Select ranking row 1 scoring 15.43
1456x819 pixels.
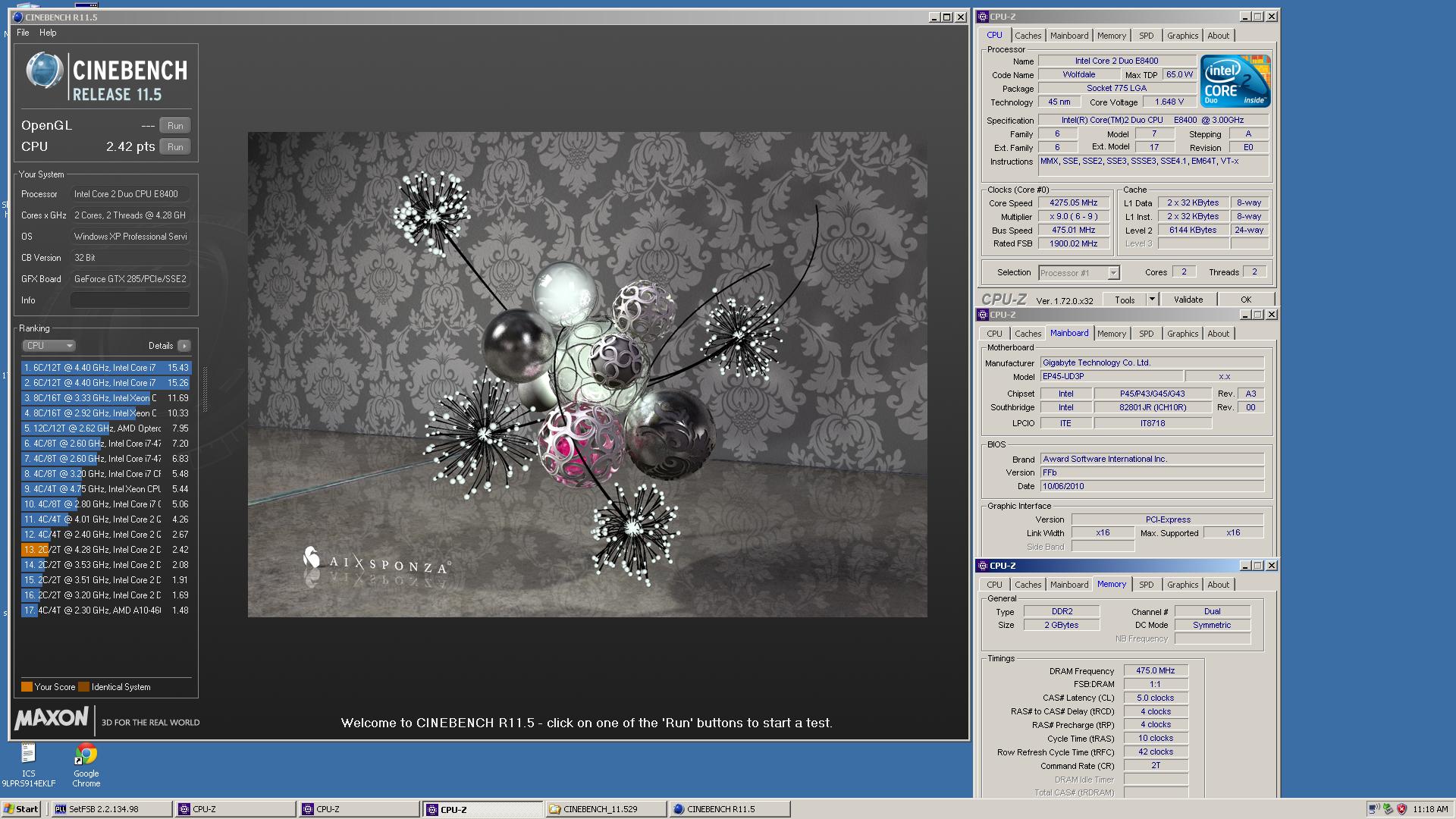click(106, 368)
